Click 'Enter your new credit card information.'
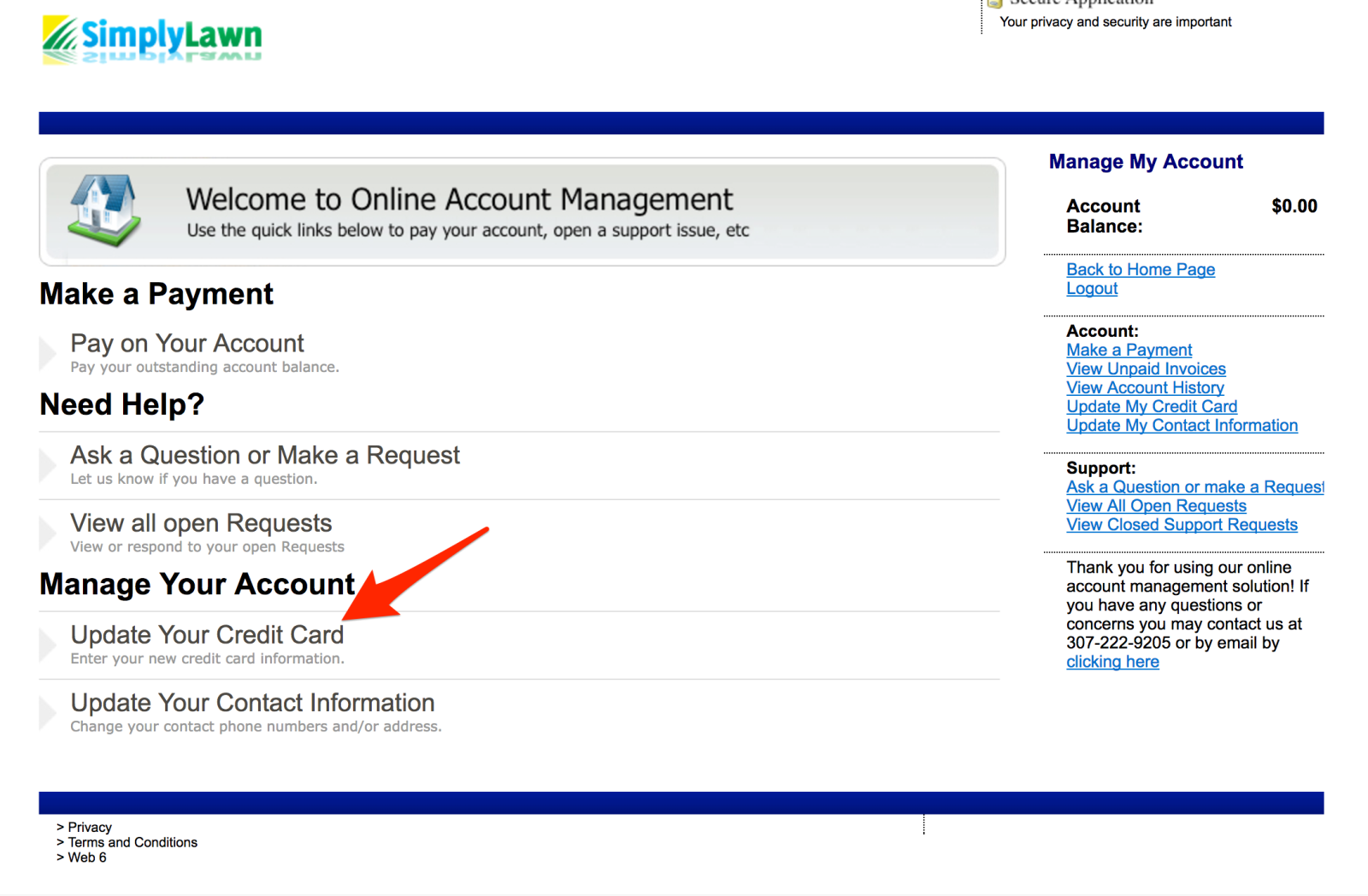This screenshot has height=896, width=1368. pyautogui.click(x=207, y=658)
